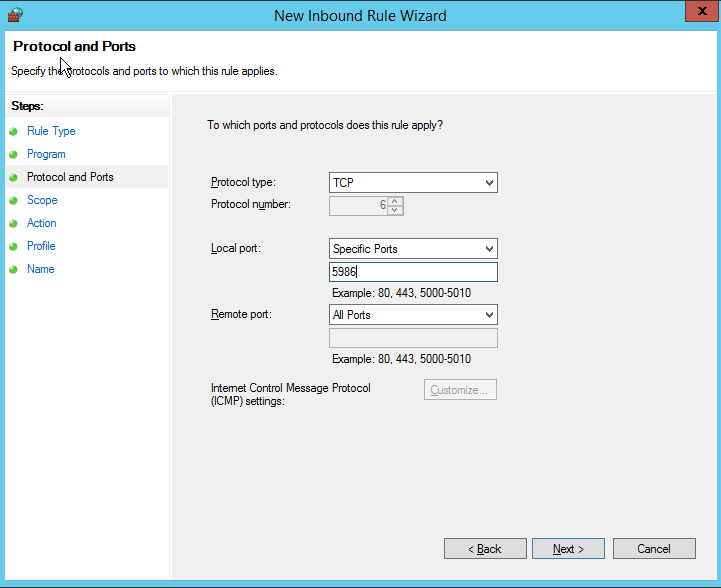Click the 'Specify the protocols and ports' subtitle
Screen dimensions: 721x588
[x=144, y=71]
